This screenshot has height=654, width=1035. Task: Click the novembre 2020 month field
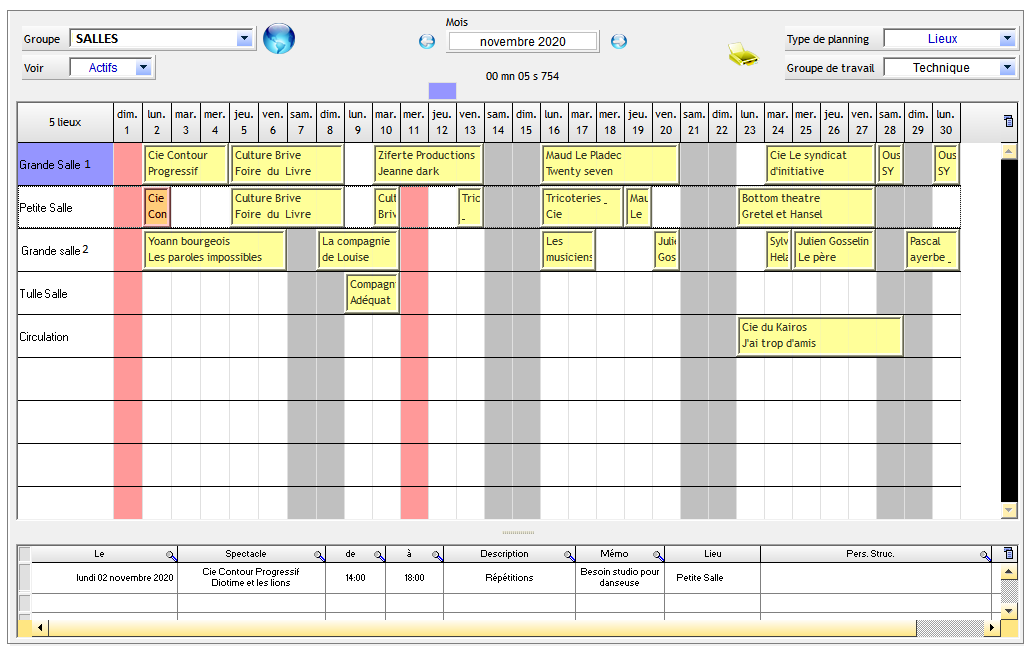(x=523, y=42)
